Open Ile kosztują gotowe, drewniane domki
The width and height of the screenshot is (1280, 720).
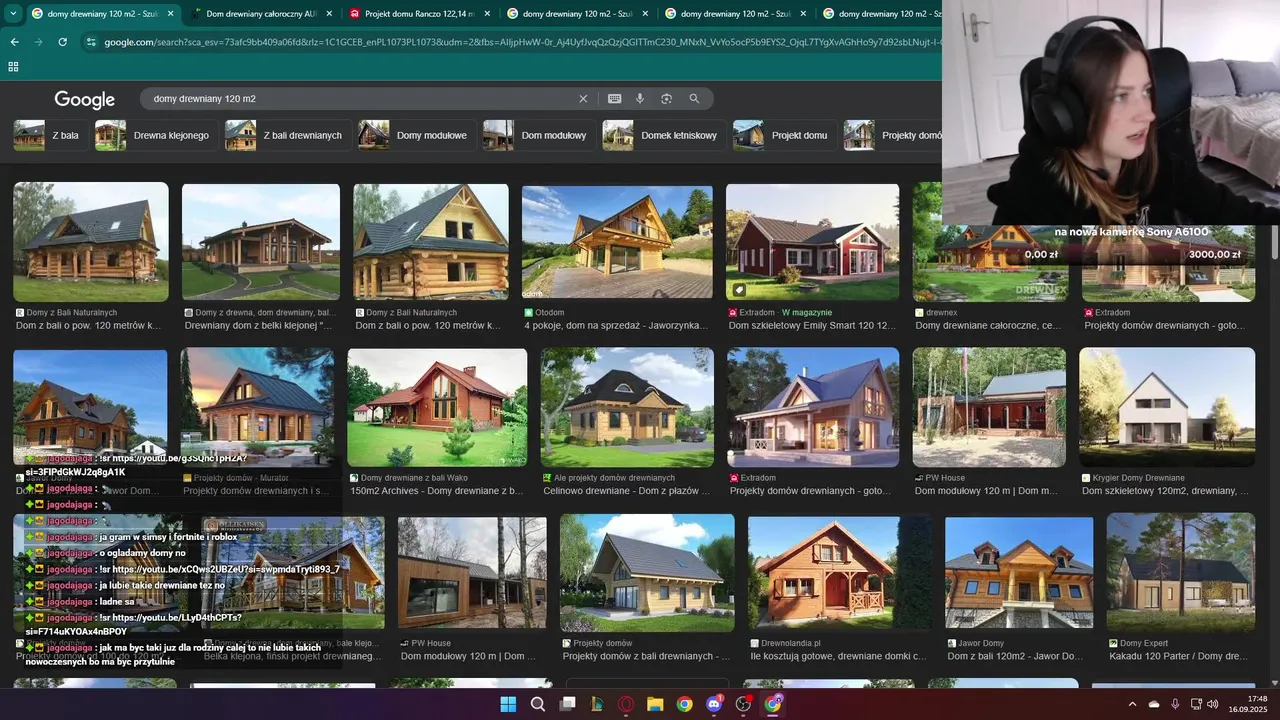pos(838,656)
